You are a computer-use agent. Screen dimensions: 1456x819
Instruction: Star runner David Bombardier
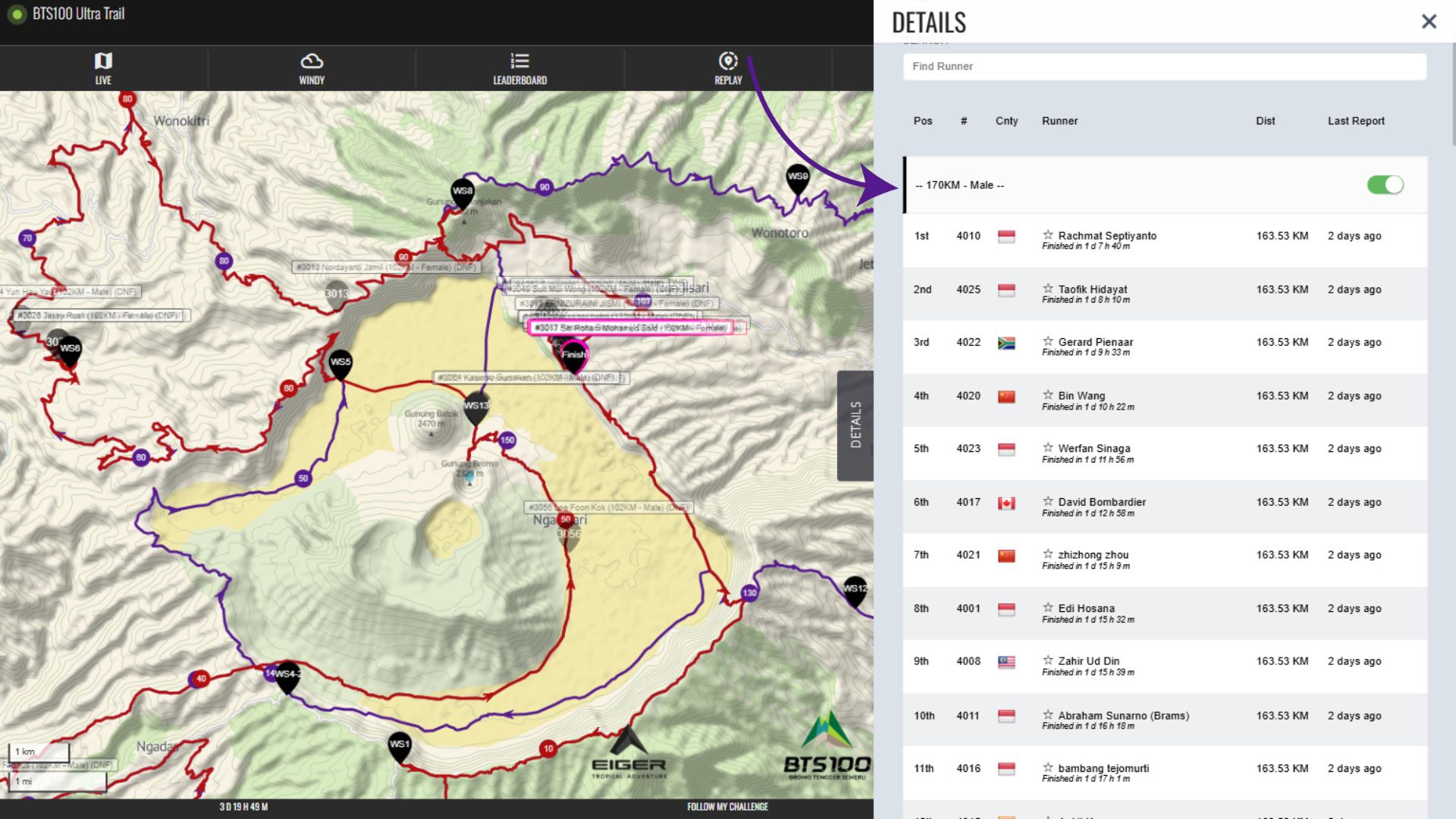[x=1048, y=501]
